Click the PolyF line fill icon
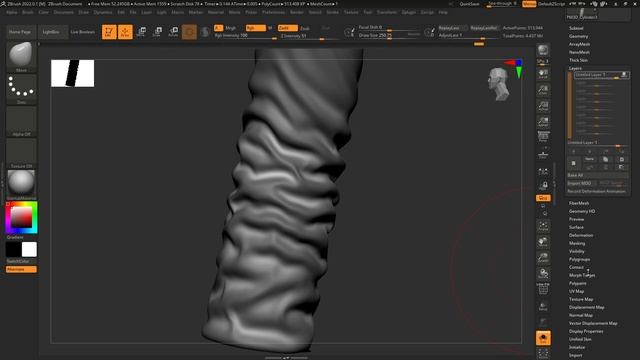The width and height of the screenshot is (640, 360). (x=543, y=289)
